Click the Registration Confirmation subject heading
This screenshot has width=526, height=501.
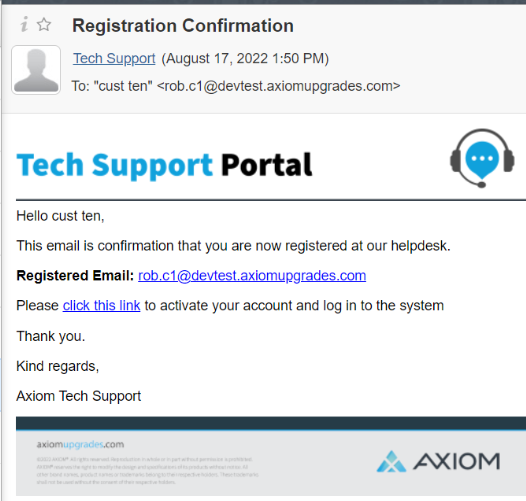click(x=183, y=26)
